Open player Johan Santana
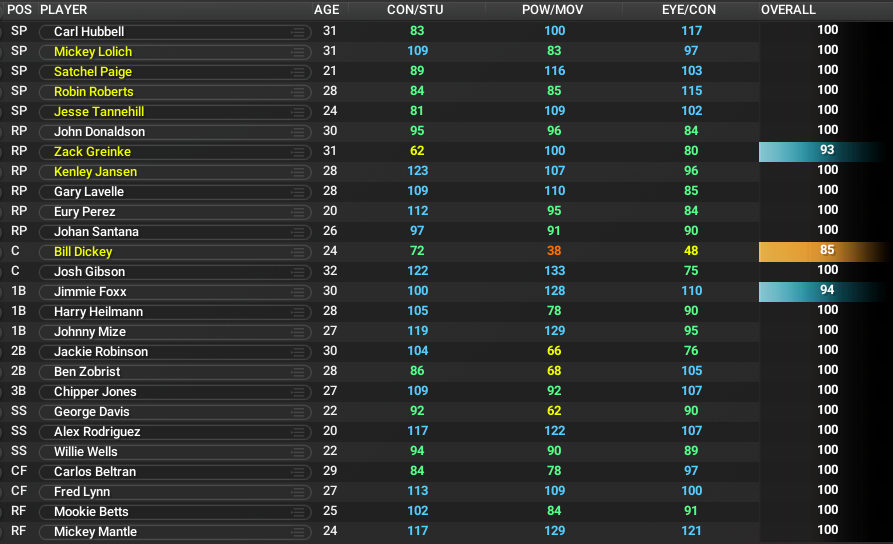 pos(96,232)
